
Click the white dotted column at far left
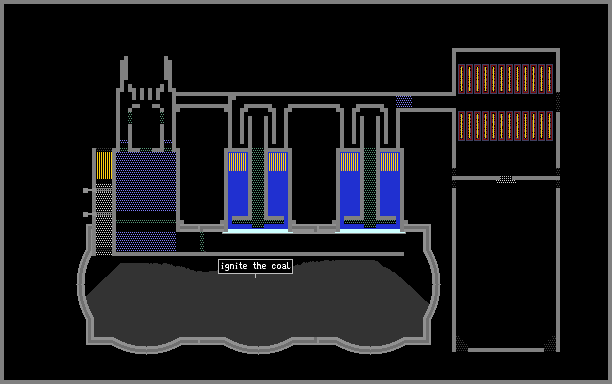coord(104,220)
